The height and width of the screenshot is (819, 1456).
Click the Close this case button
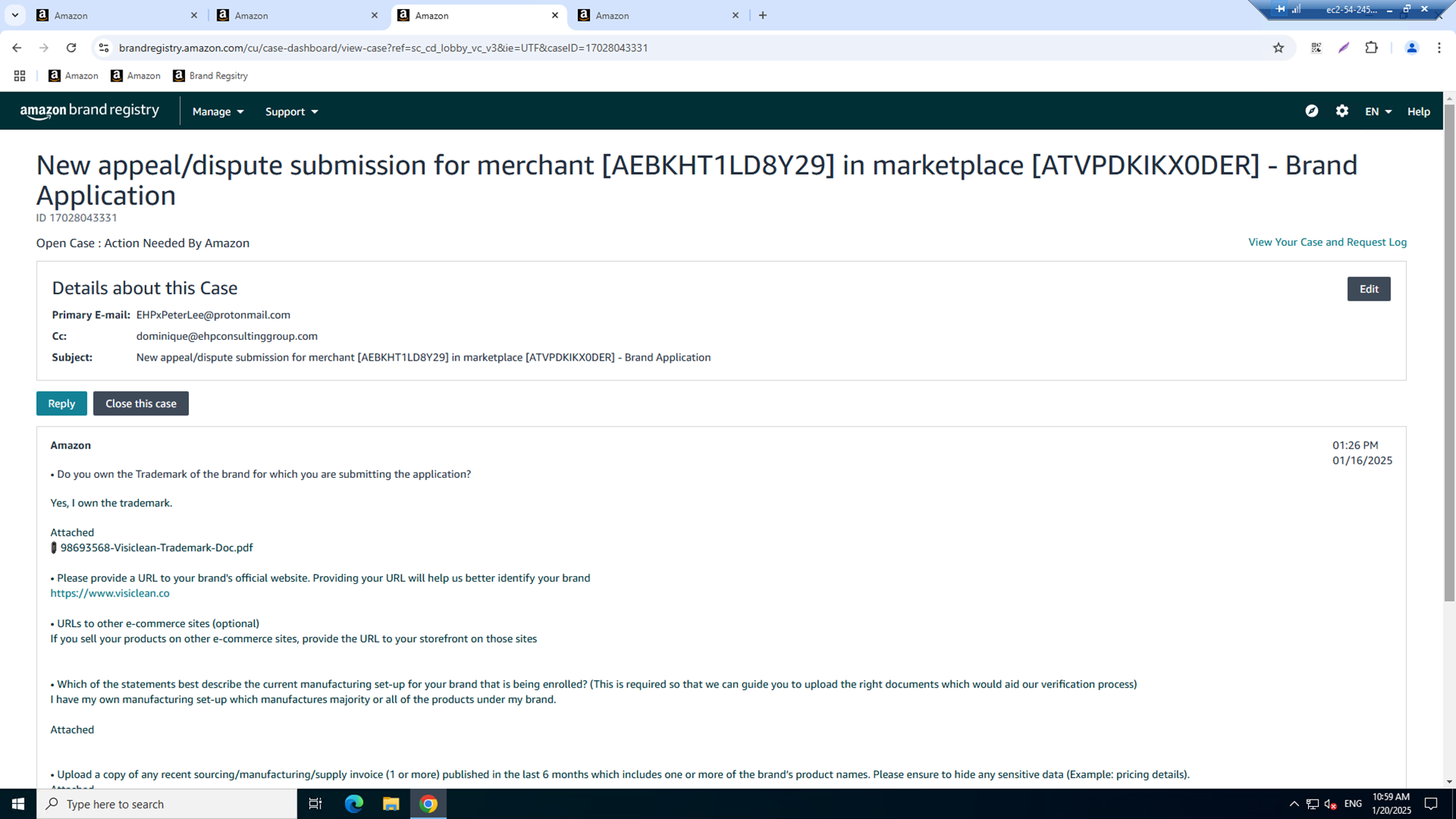(x=140, y=403)
